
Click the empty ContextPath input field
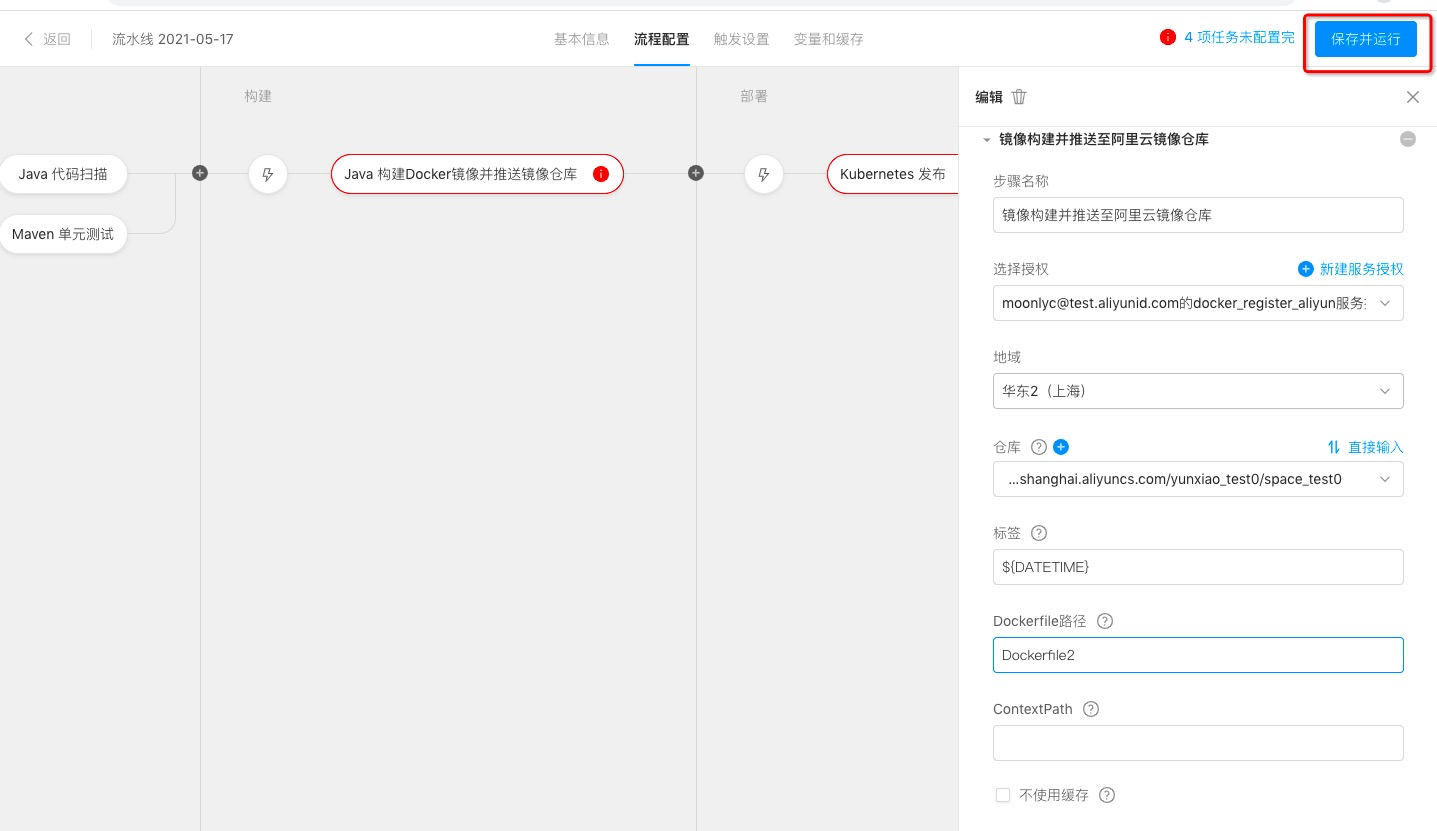(1198, 743)
